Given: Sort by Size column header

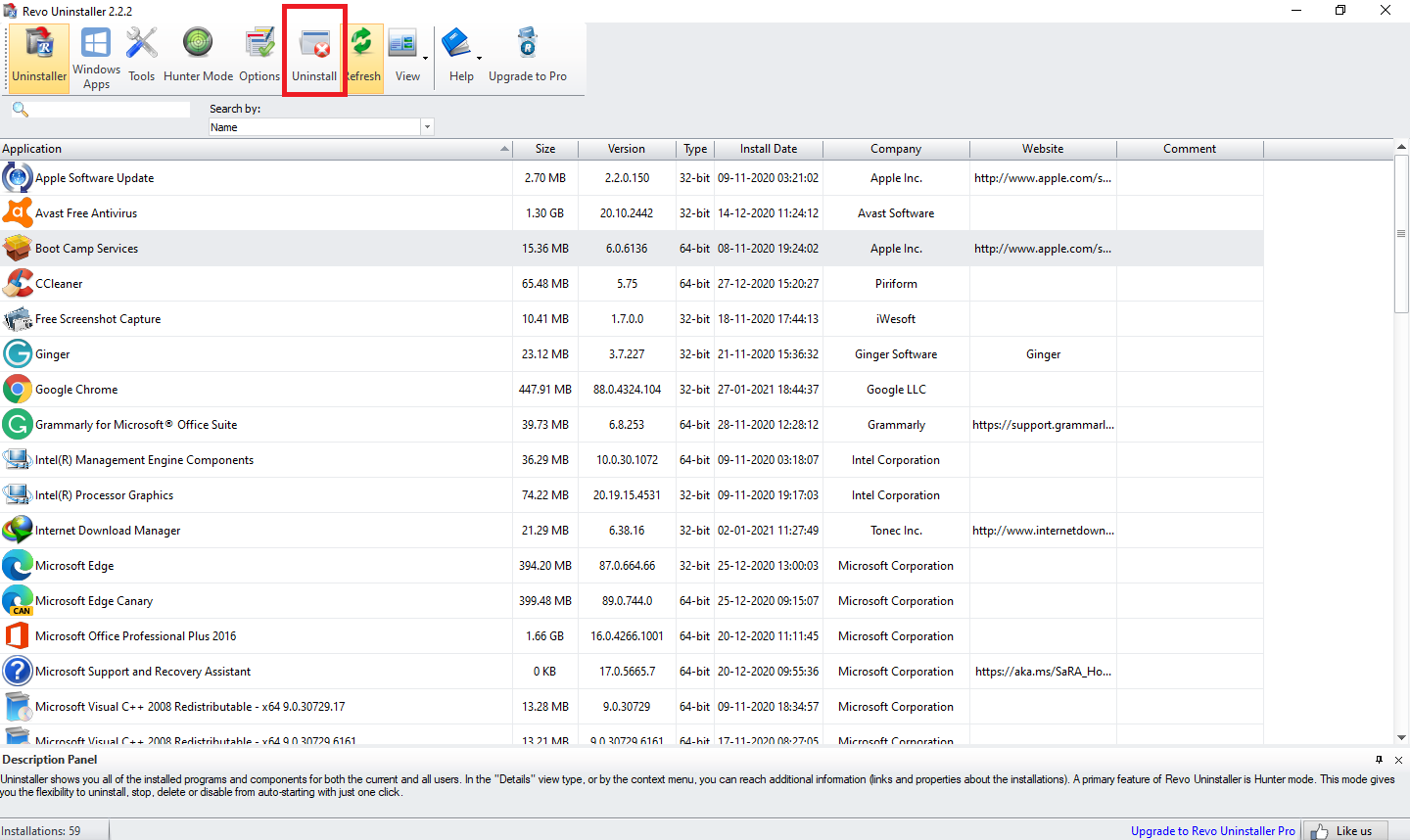Looking at the screenshot, I should pos(545,149).
